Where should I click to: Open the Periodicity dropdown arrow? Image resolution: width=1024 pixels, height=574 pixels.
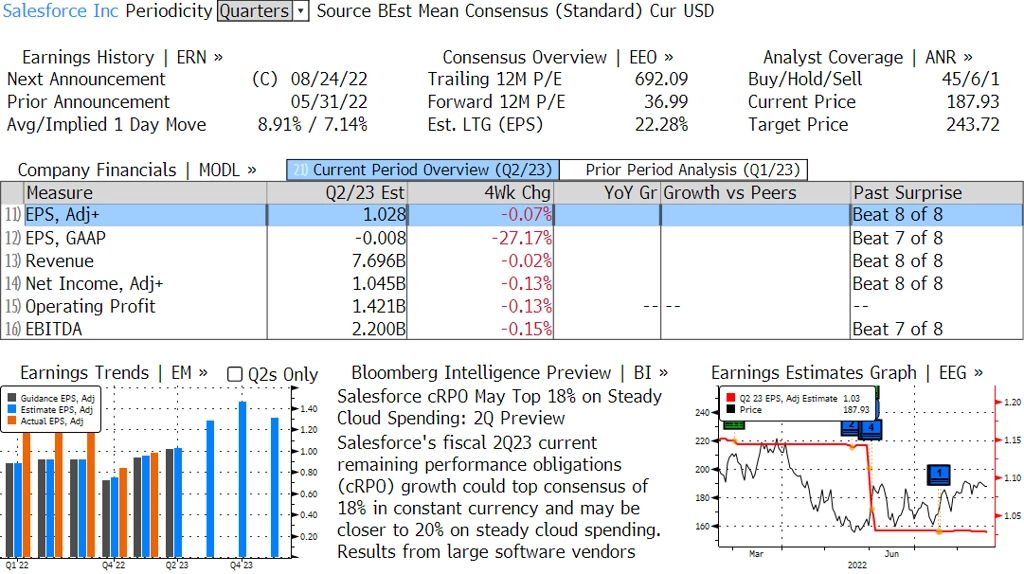[x=300, y=11]
